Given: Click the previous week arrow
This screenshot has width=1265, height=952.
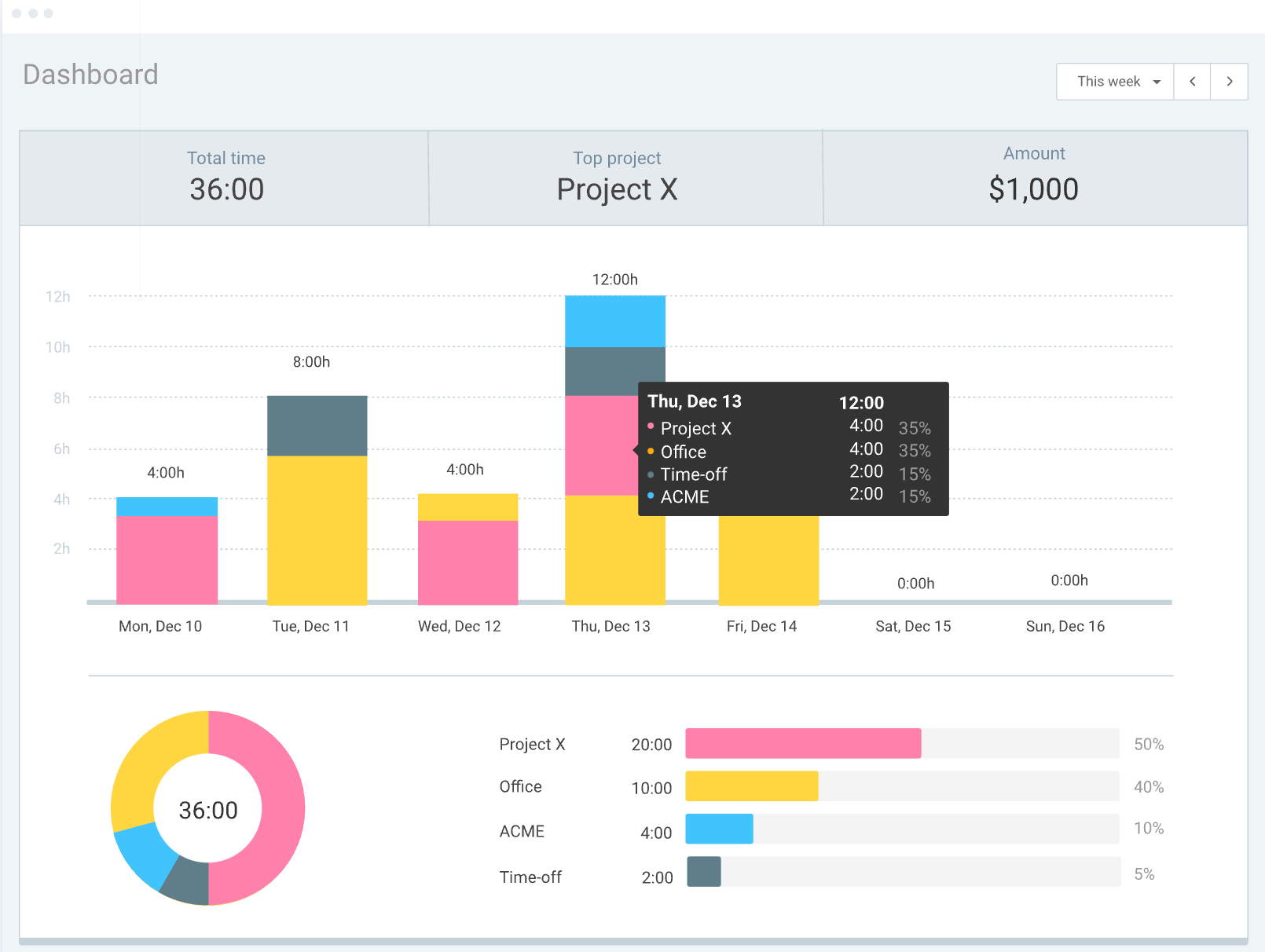Looking at the screenshot, I should pyautogui.click(x=1192, y=81).
